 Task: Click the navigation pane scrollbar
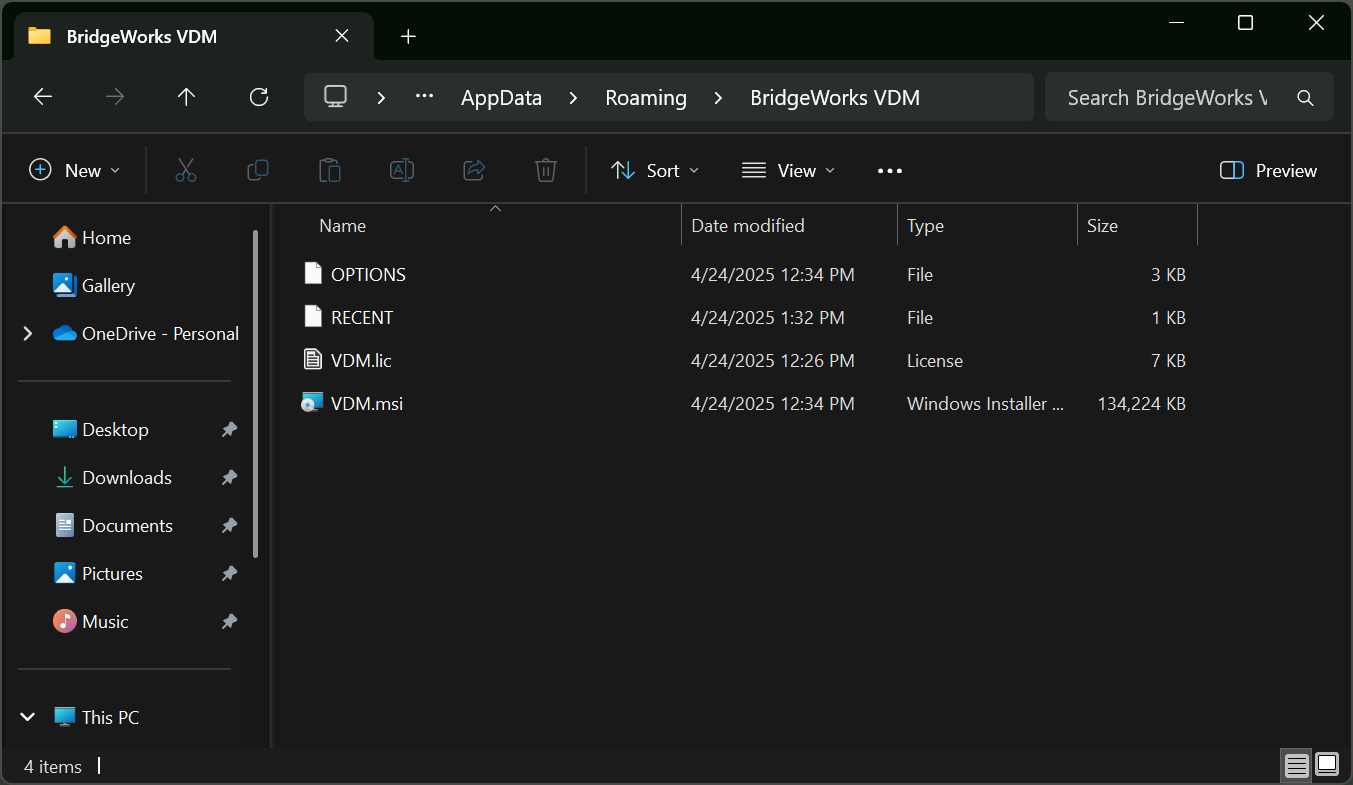(x=256, y=393)
